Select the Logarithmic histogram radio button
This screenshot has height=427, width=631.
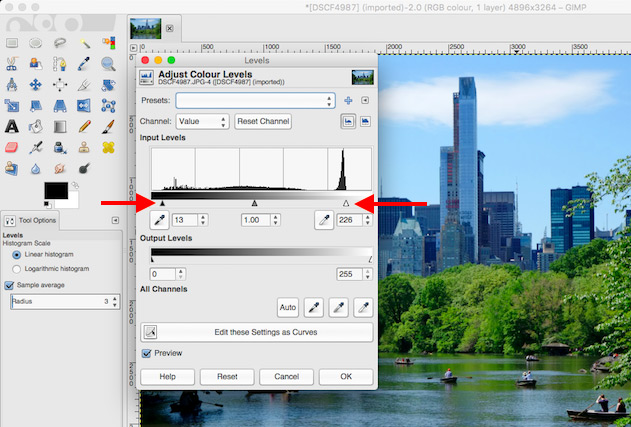tap(16, 268)
